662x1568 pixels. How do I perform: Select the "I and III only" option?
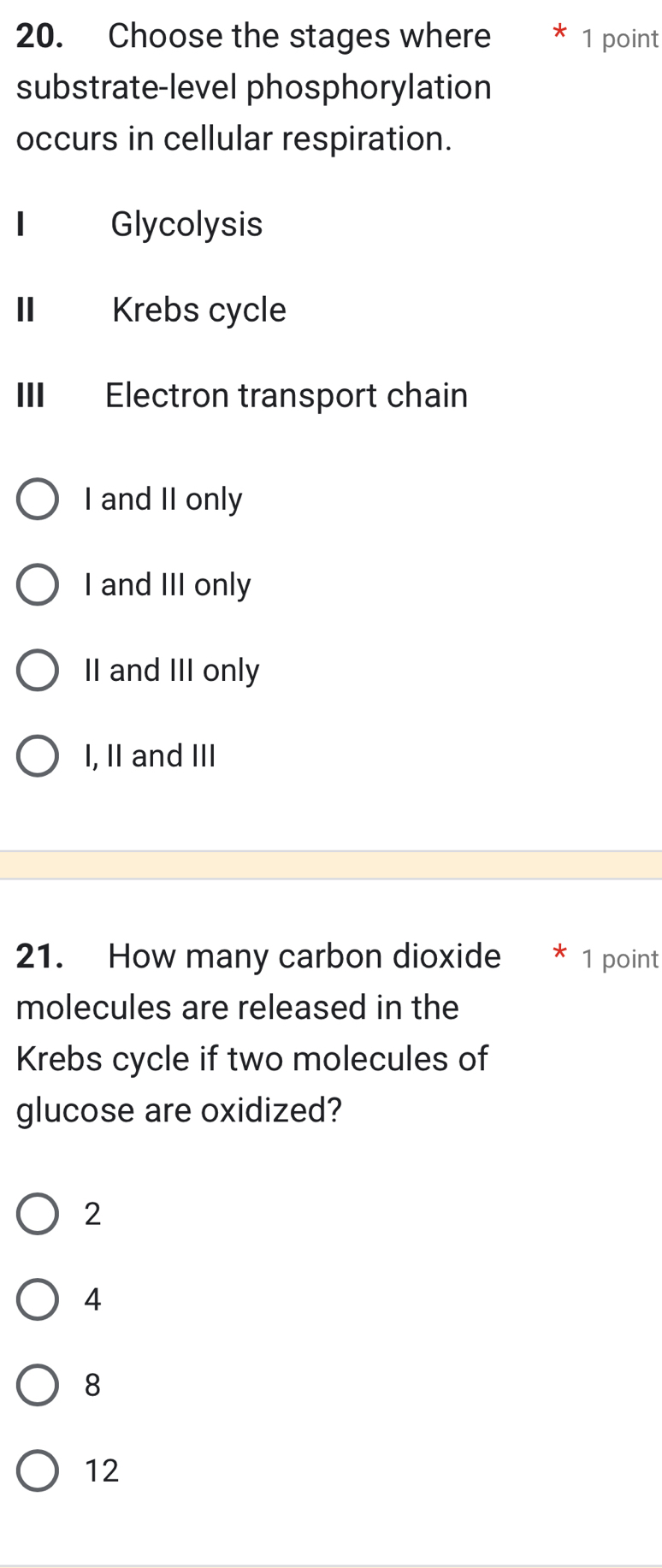(38, 583)
